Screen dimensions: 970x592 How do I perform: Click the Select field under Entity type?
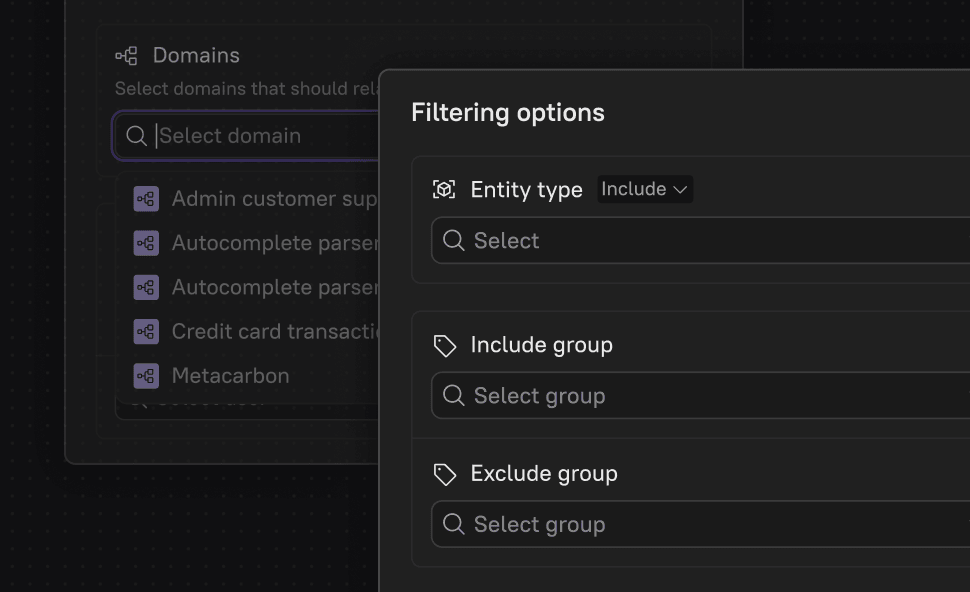pos(600,240)
